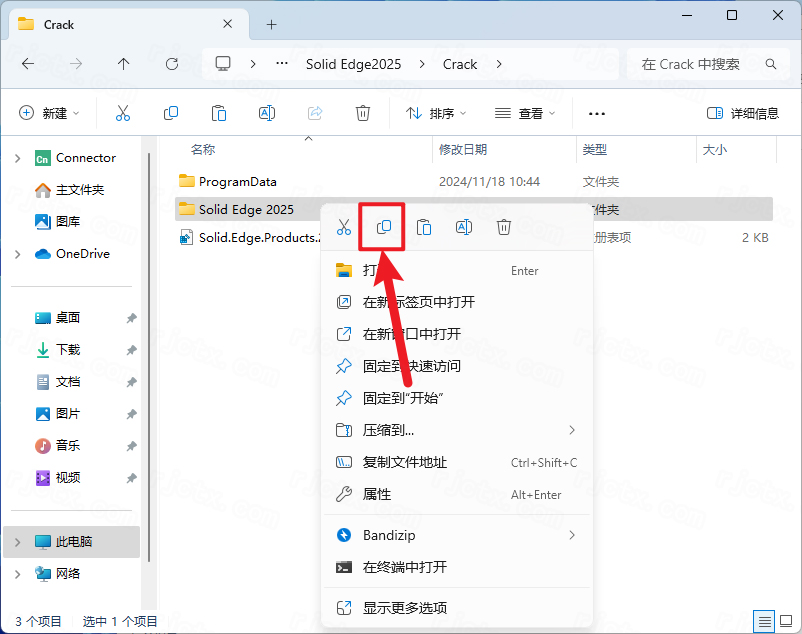
Task: Click the Rename icon in context menu
Action: 464,228
